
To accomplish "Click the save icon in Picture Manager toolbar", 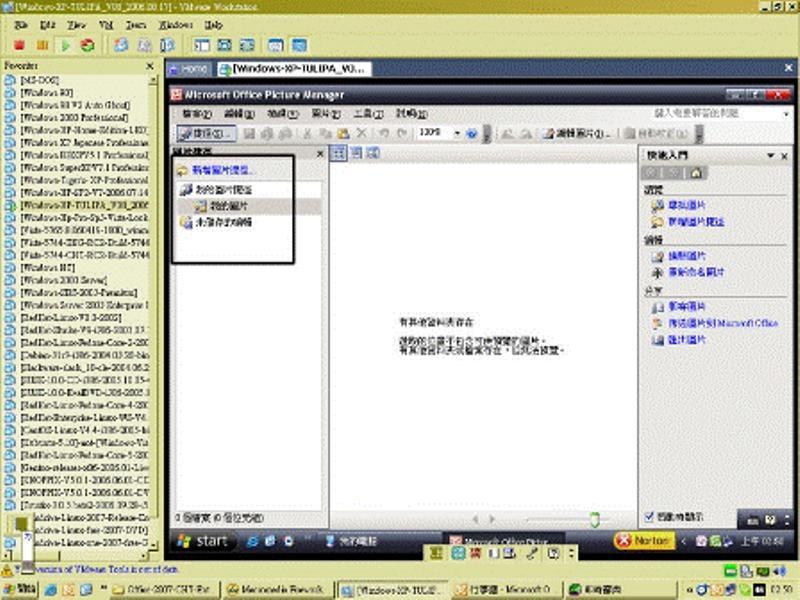I will click(249, 134).
